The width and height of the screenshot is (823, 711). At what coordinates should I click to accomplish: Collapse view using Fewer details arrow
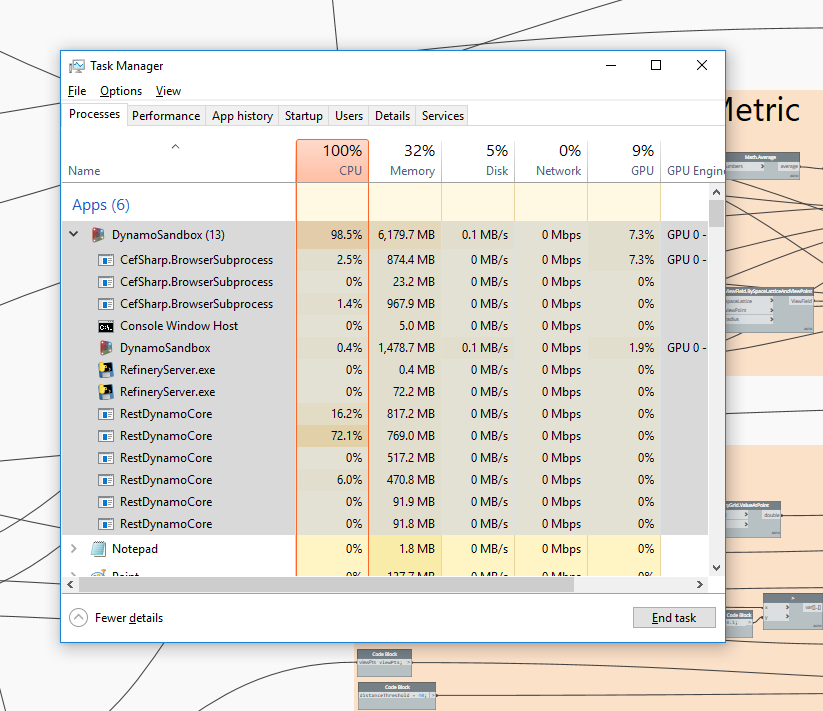click(79, 618)
